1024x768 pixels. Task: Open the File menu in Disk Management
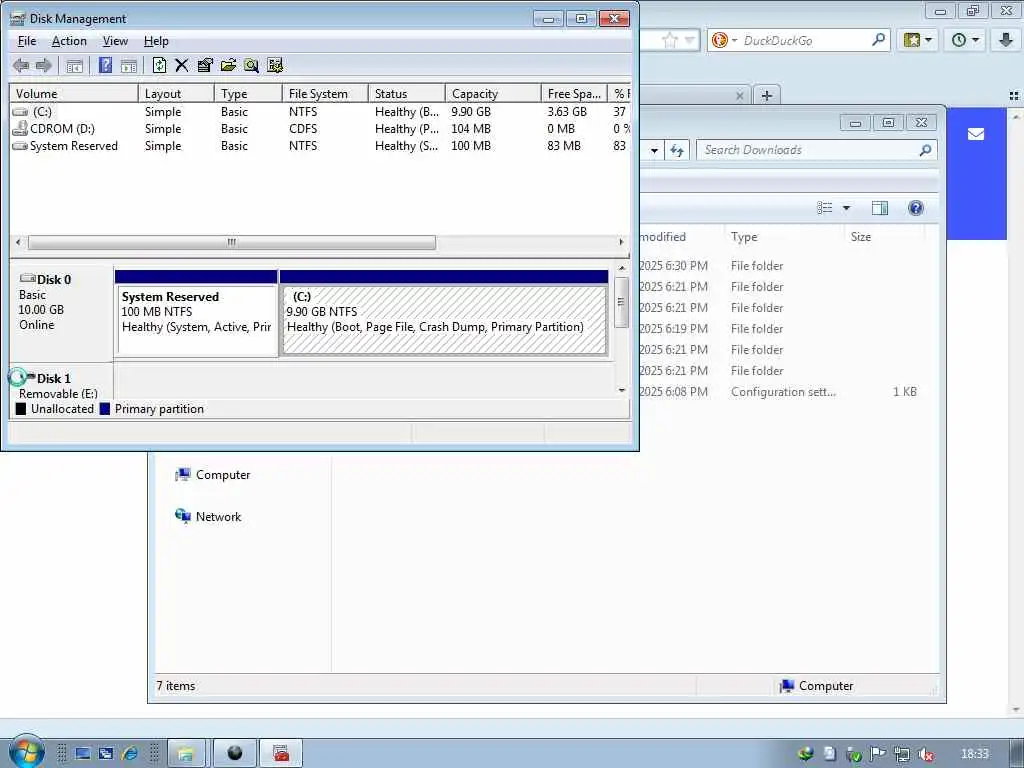(x=27, y=41)
